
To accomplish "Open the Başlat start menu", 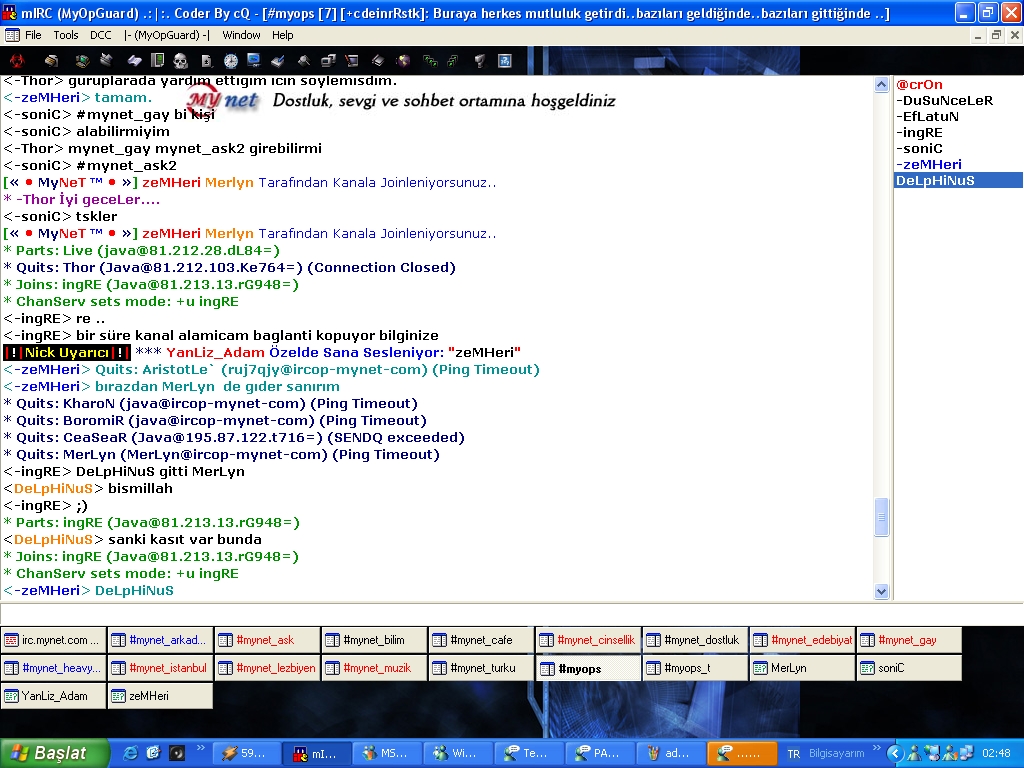I will click(x=54, y=753).
